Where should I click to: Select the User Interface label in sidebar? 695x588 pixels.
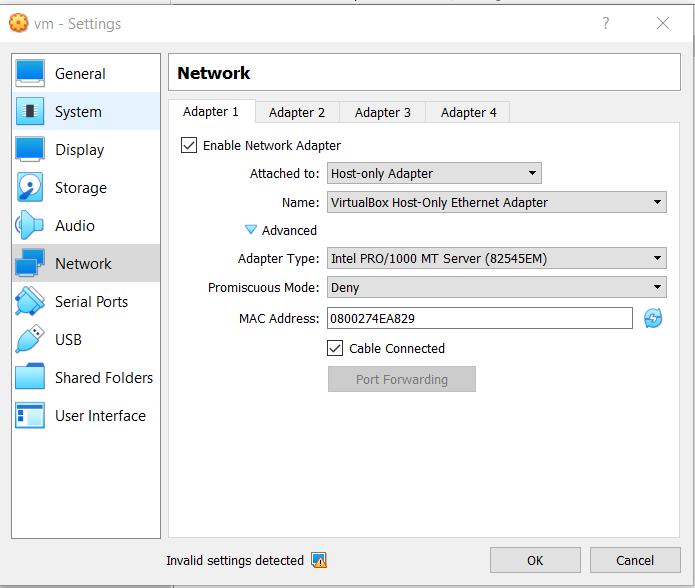(x=100, y=416)
